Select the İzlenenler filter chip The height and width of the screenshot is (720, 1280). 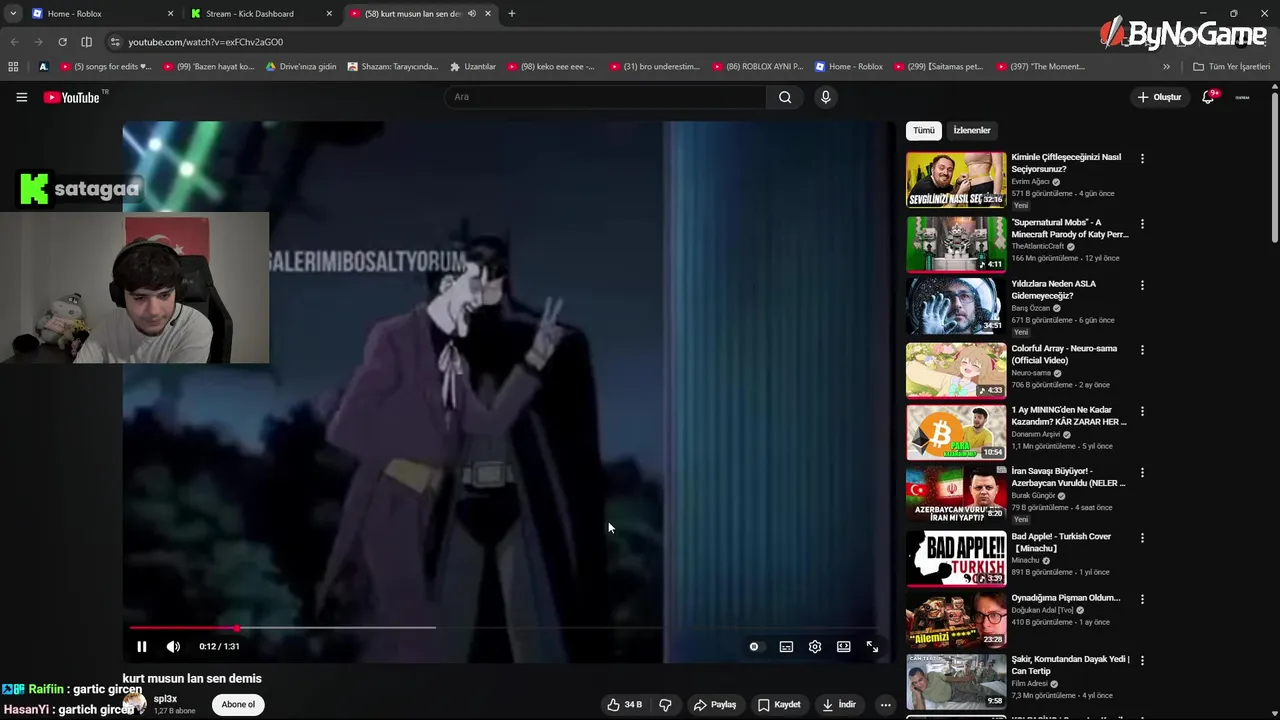(971, 130)
